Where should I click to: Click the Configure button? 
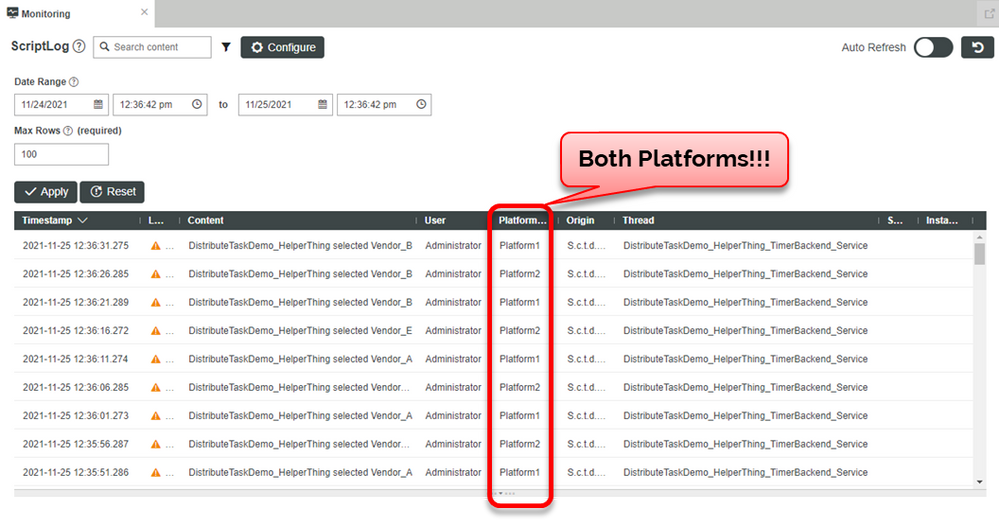point(282,47)
